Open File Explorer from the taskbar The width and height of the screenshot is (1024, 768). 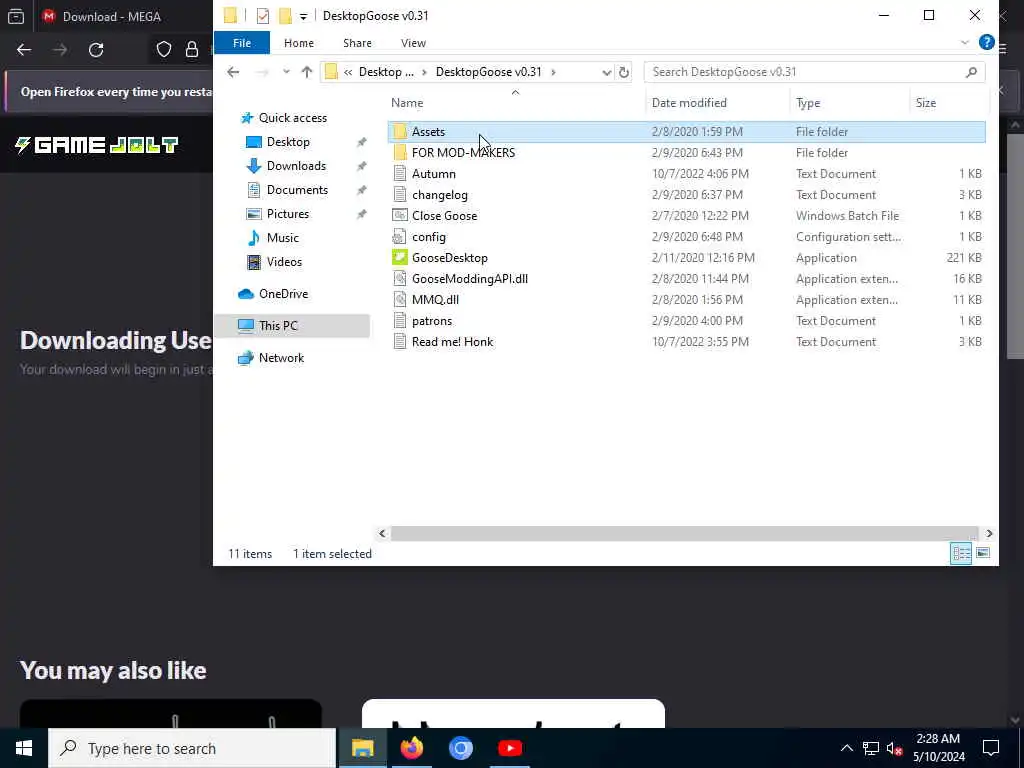pos(362,748)
